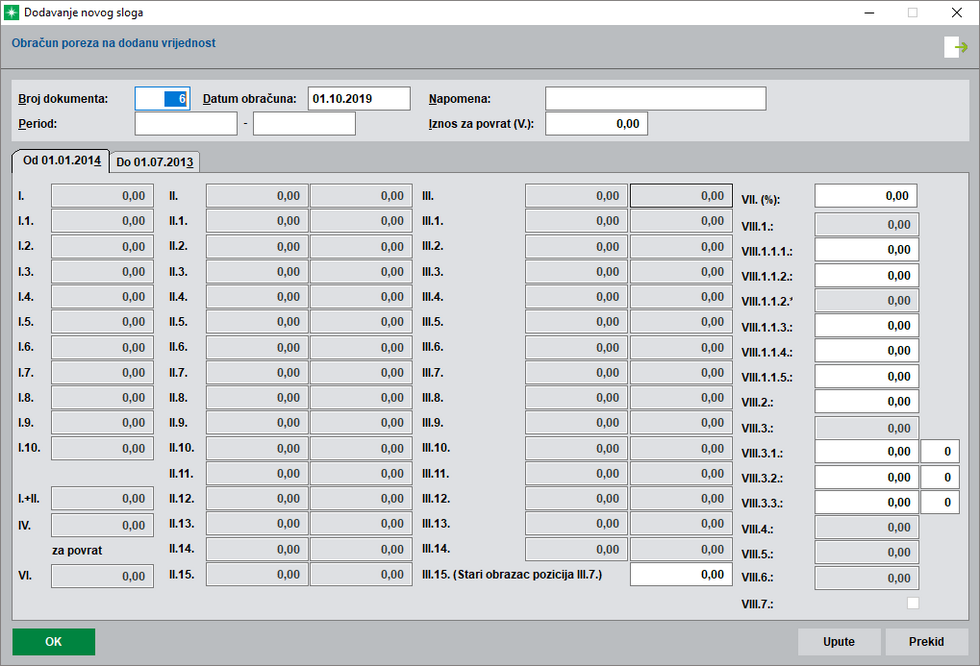Screen dimensions: 980x666
Task: Edit the VIII.1.1.1. amount field
Action: tap(865, 250)
